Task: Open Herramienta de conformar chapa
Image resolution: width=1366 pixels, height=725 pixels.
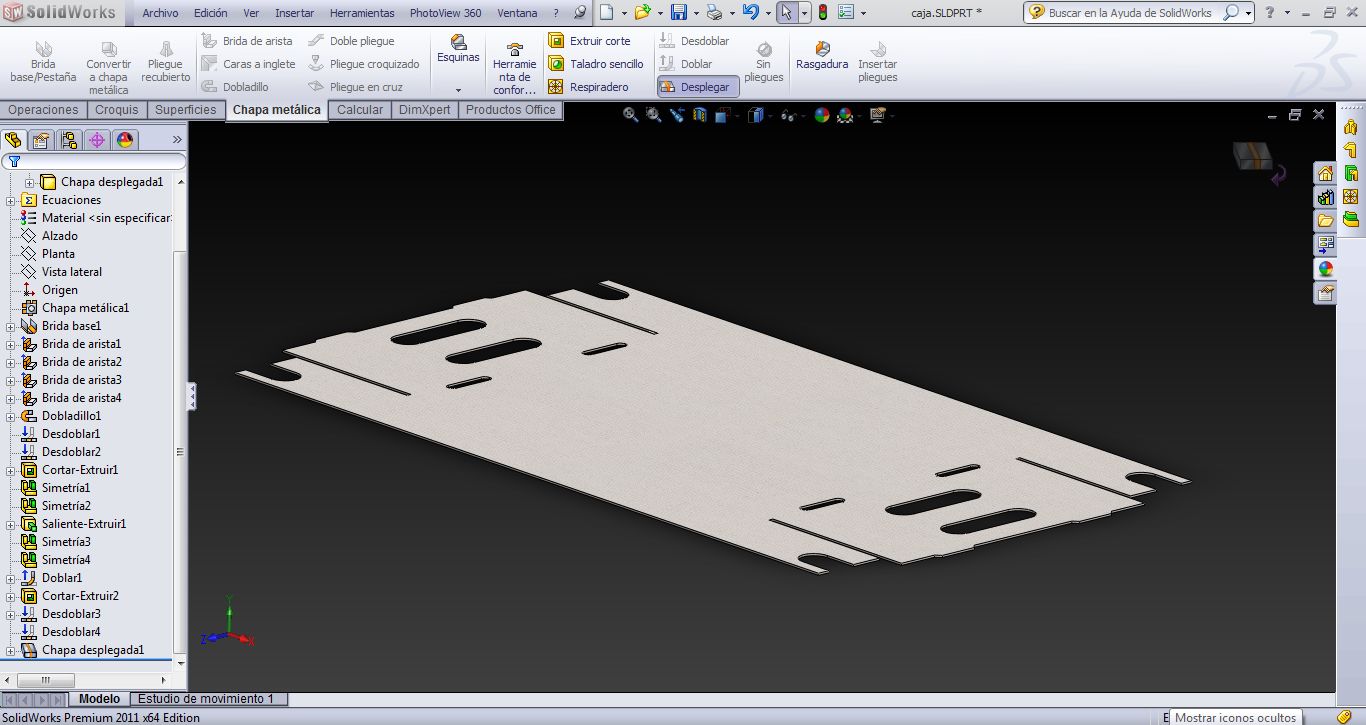Action: [515, 68]
